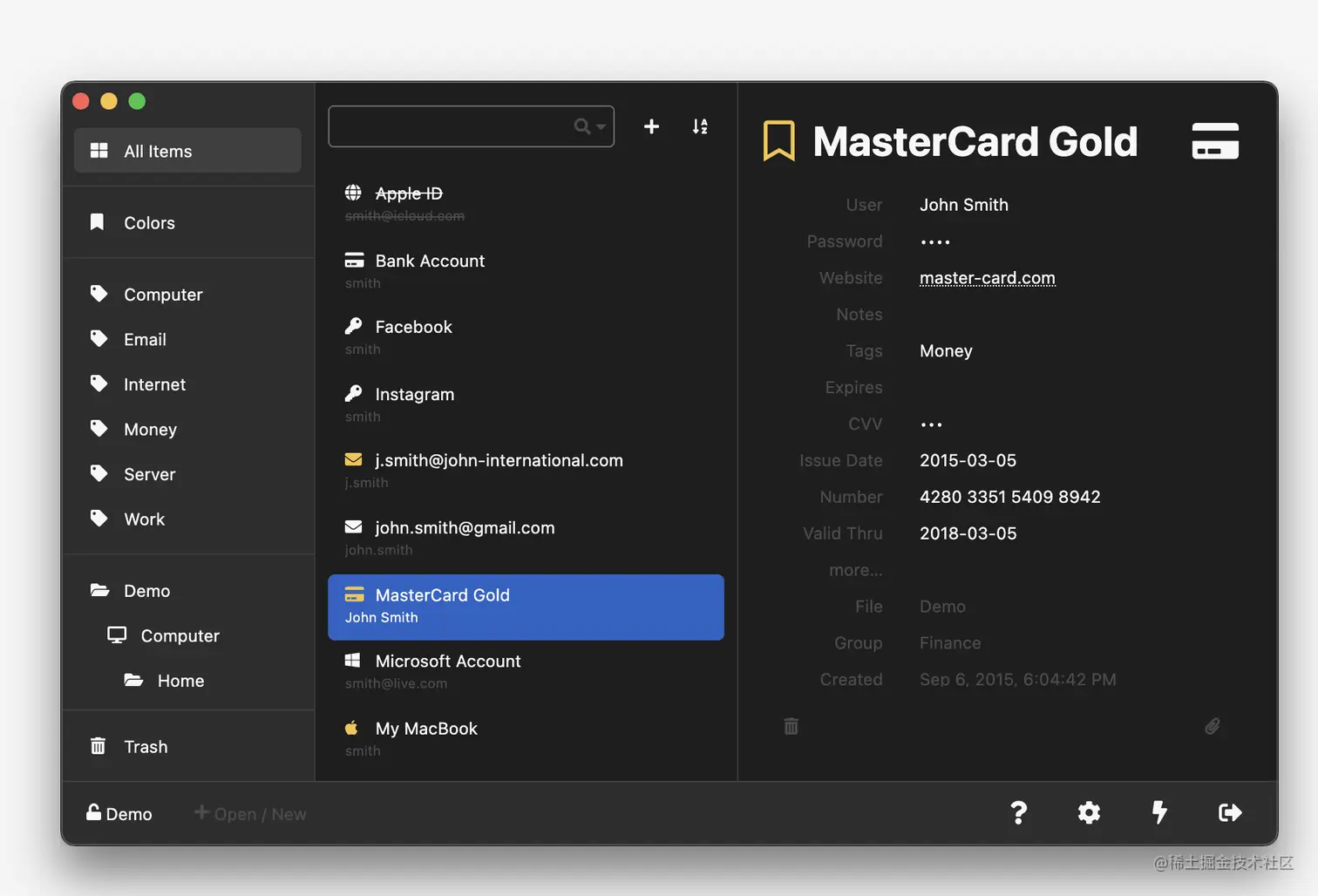Click the MasterCard Gold title heading
Screen dimensions: 1318x896
pyautogui.click(x=975, y=141)
